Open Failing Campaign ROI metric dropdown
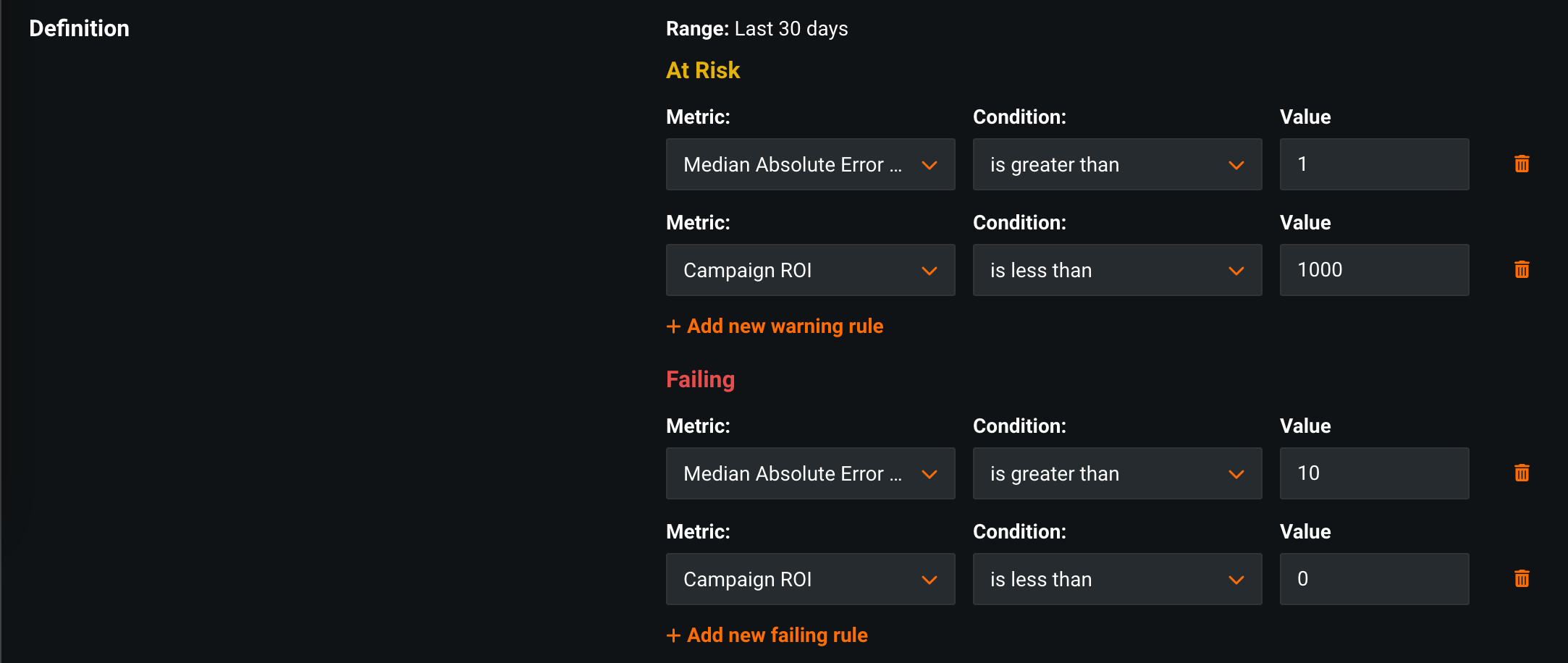The height and width of the screenshot is (663, 1568). 810,579
